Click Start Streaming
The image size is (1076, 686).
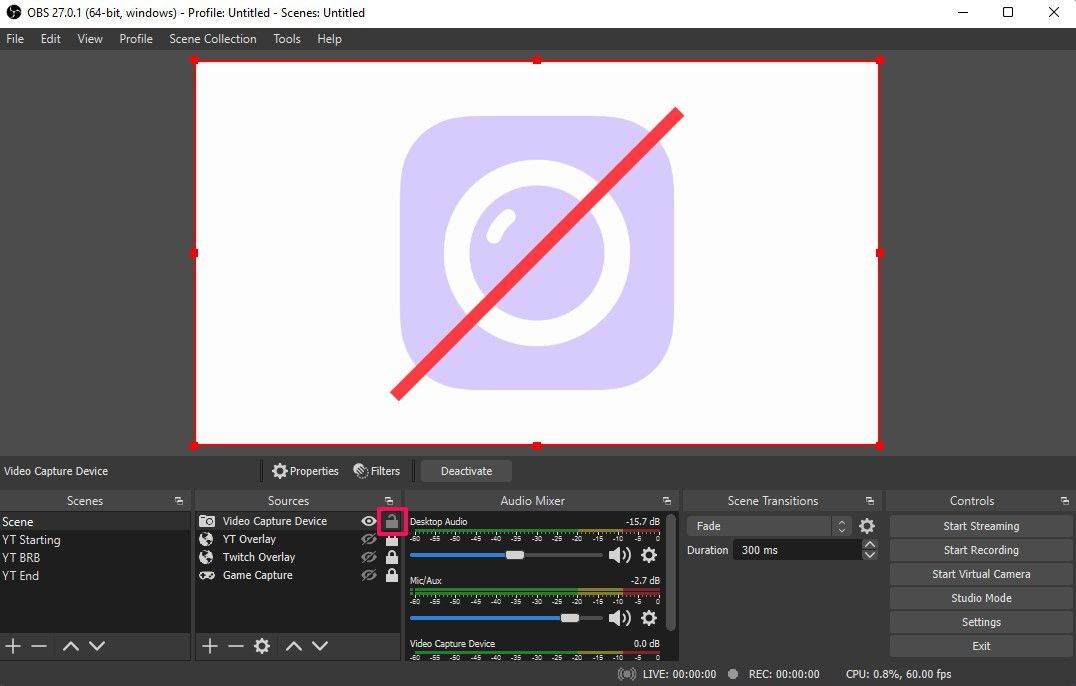[x=981, y=526]
